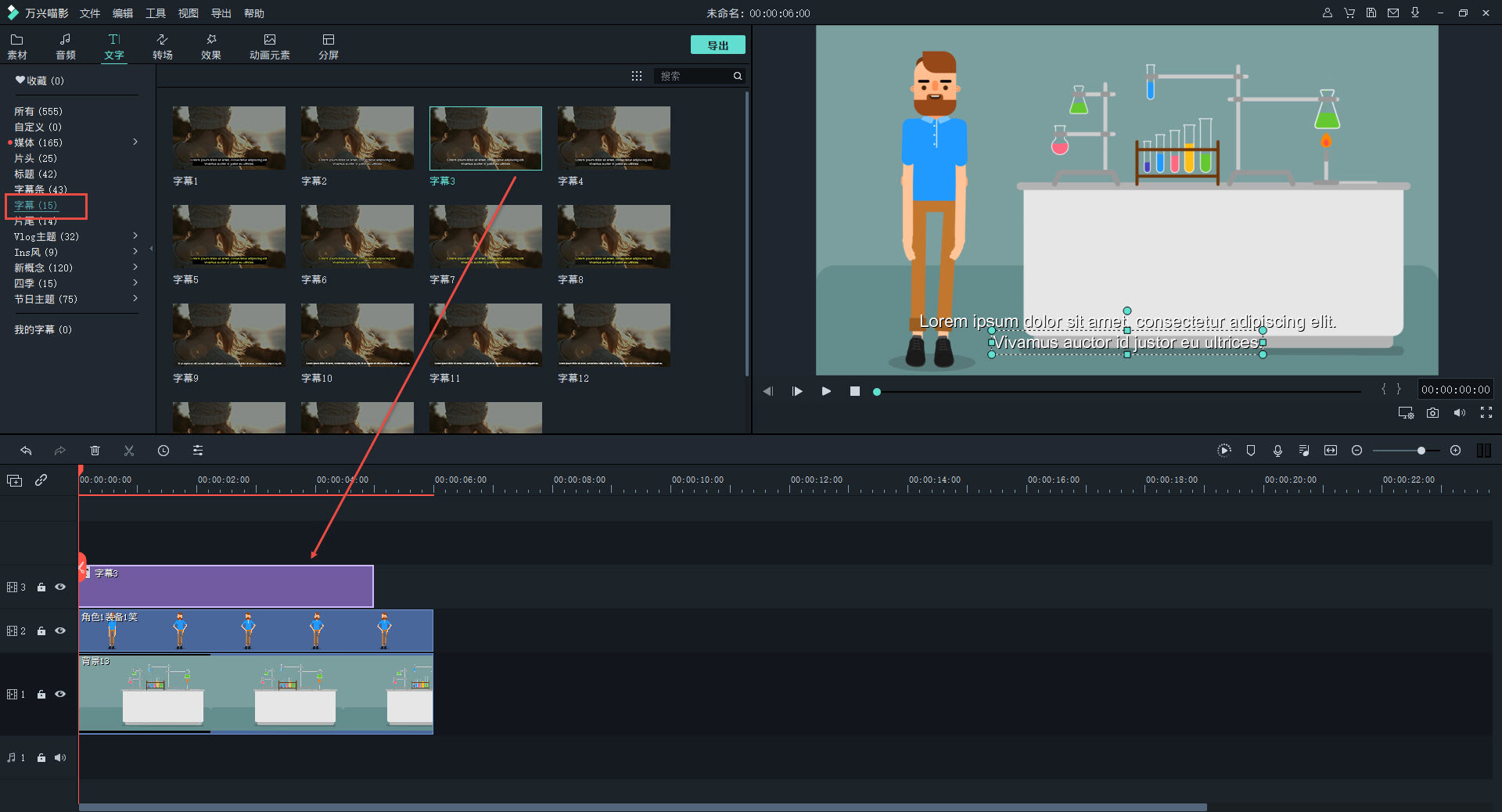Take a snapshot with the camera icon
Image resolution: width=1502 pixels, height=812 pixels.
pos(1432,413)
